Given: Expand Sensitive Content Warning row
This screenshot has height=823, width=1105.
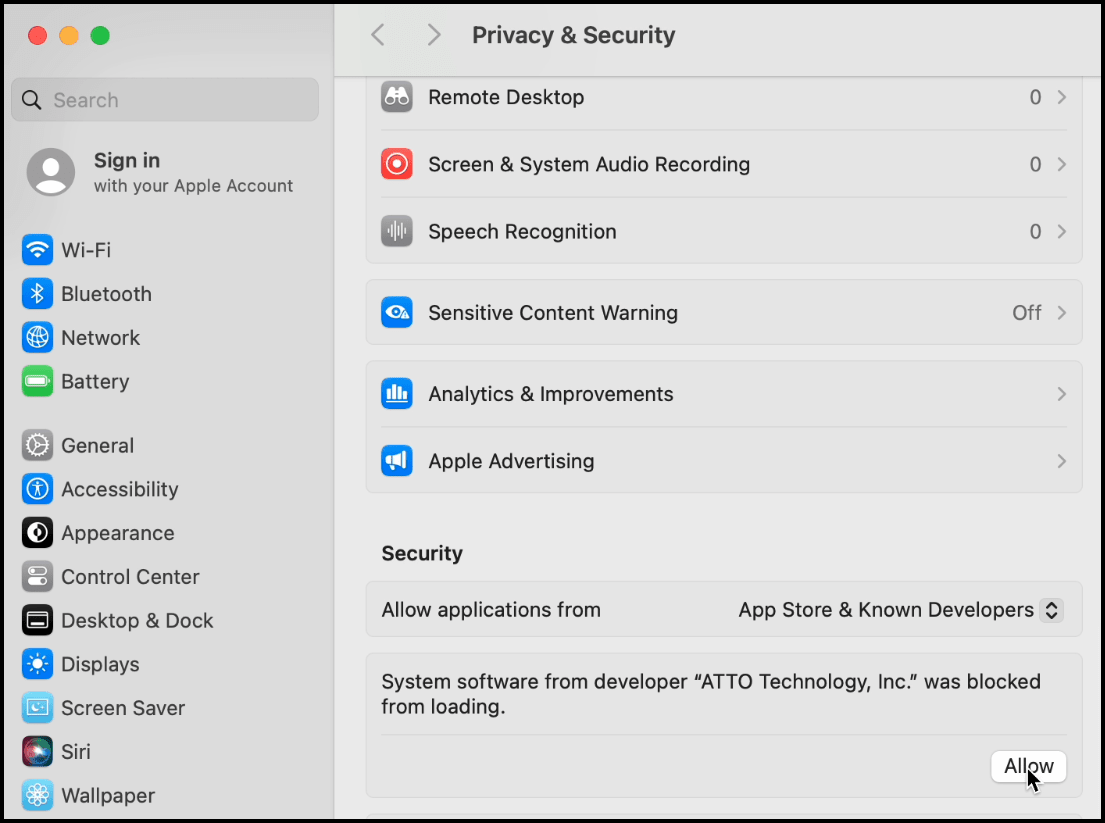Looking at the screenshot, I should tap(1061, 313).
